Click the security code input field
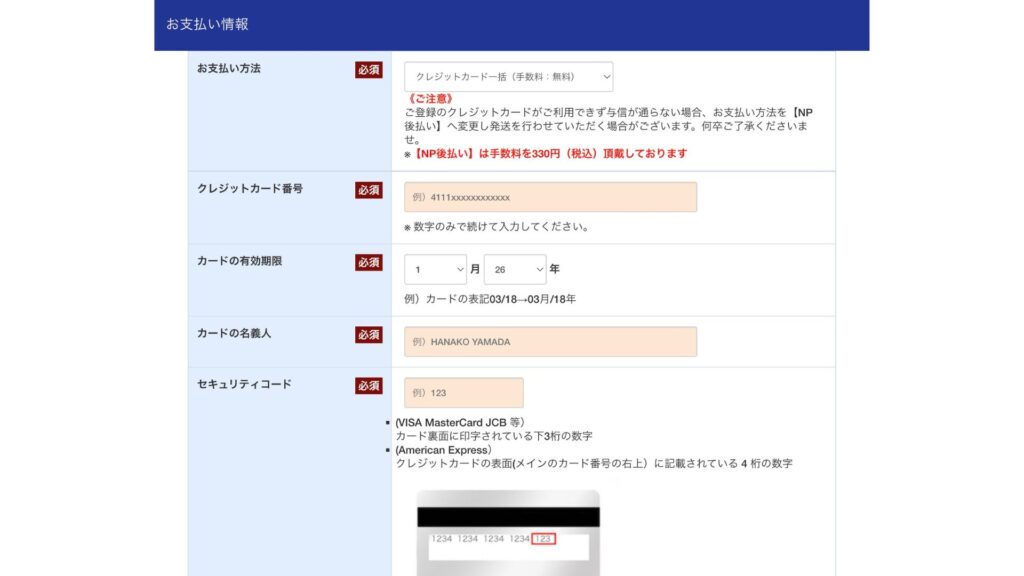 pos(465,392)
